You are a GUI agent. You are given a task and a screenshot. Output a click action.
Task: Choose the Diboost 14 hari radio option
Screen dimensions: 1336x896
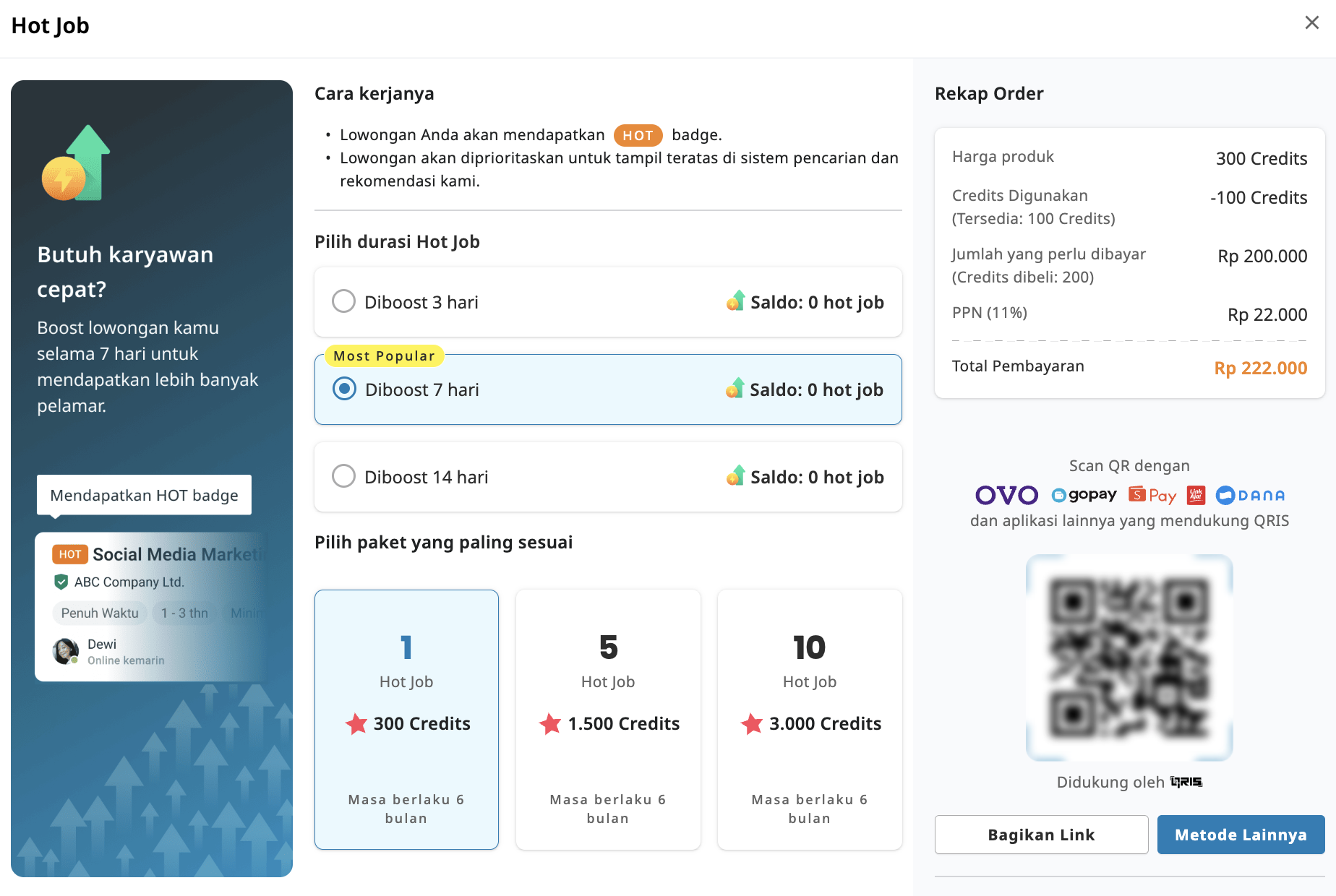tap(343, 476)
